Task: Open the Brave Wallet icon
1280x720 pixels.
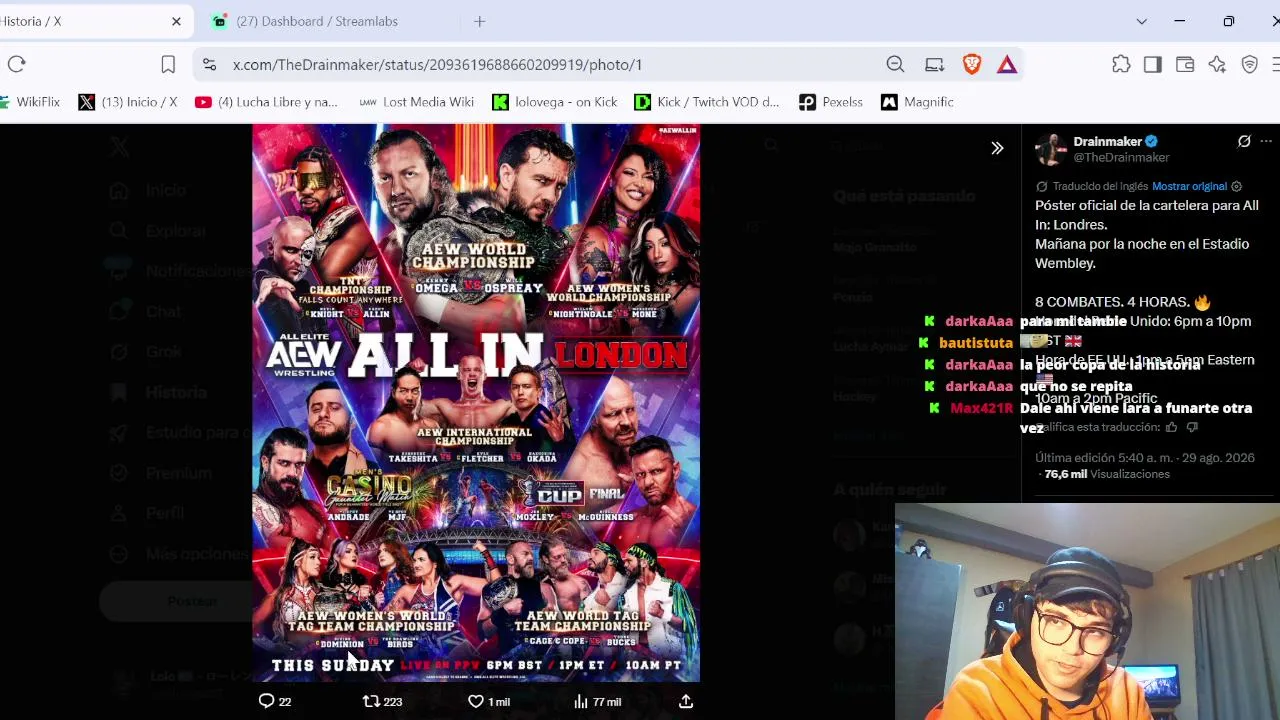Action: (1185, 64)
